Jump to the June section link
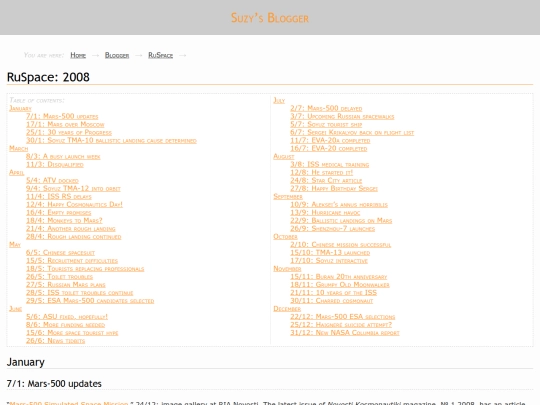 click(15, 308)
